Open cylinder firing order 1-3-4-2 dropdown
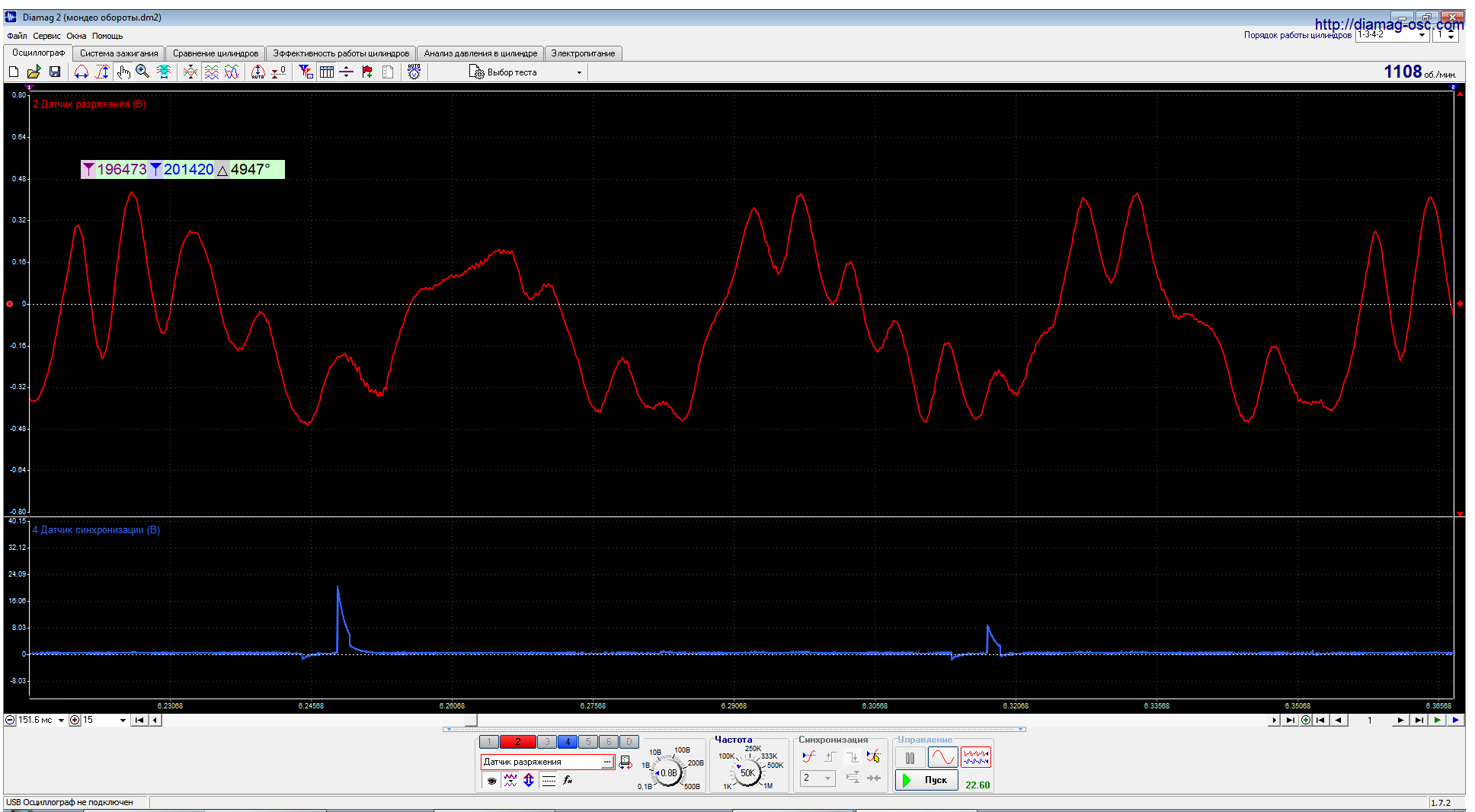Viewport: 1475px width, 812px height. pyautogui.click(x=1392, y=35)
